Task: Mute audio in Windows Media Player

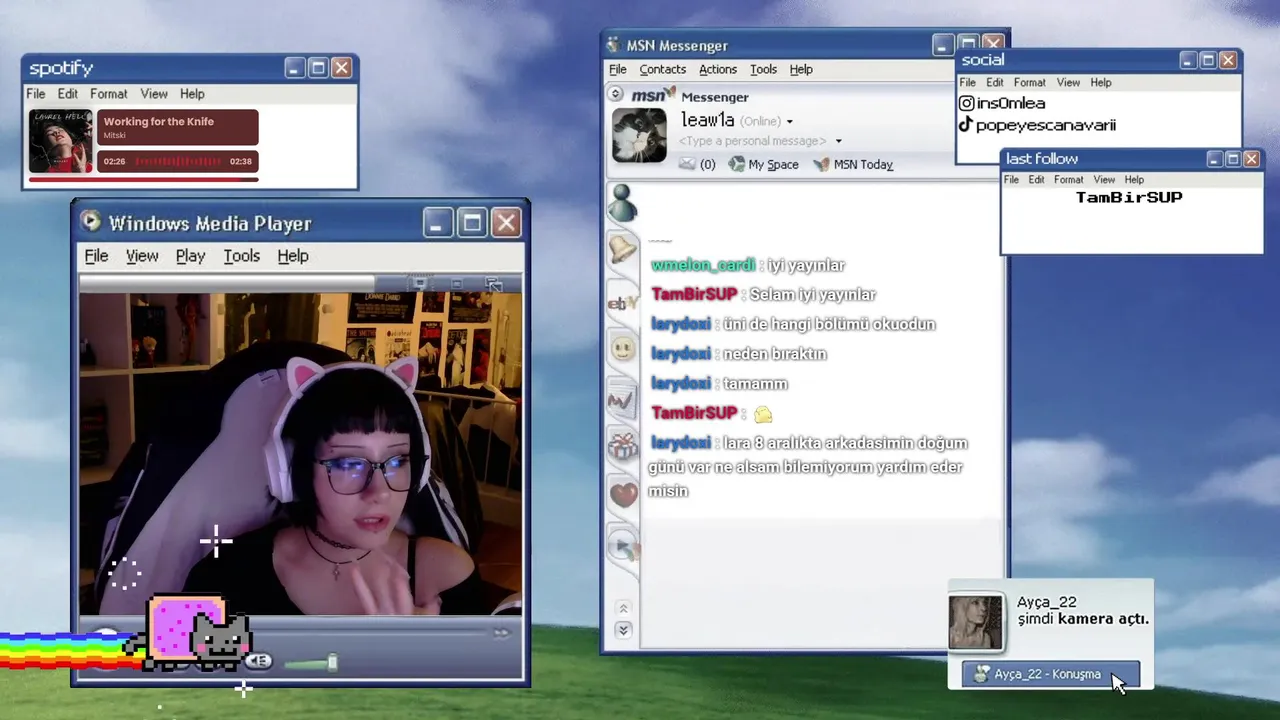Action: click(258, 661)
